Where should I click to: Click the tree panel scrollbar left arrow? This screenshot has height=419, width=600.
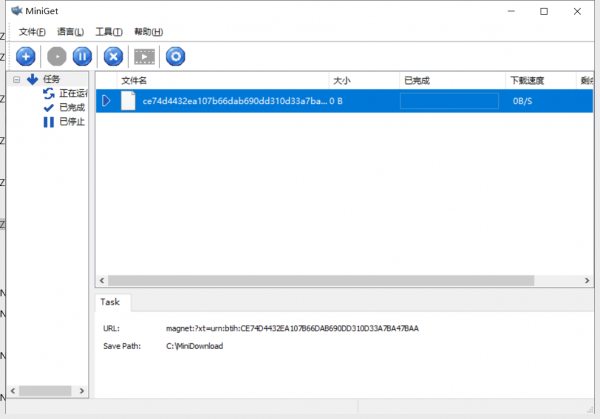(13, 391)
